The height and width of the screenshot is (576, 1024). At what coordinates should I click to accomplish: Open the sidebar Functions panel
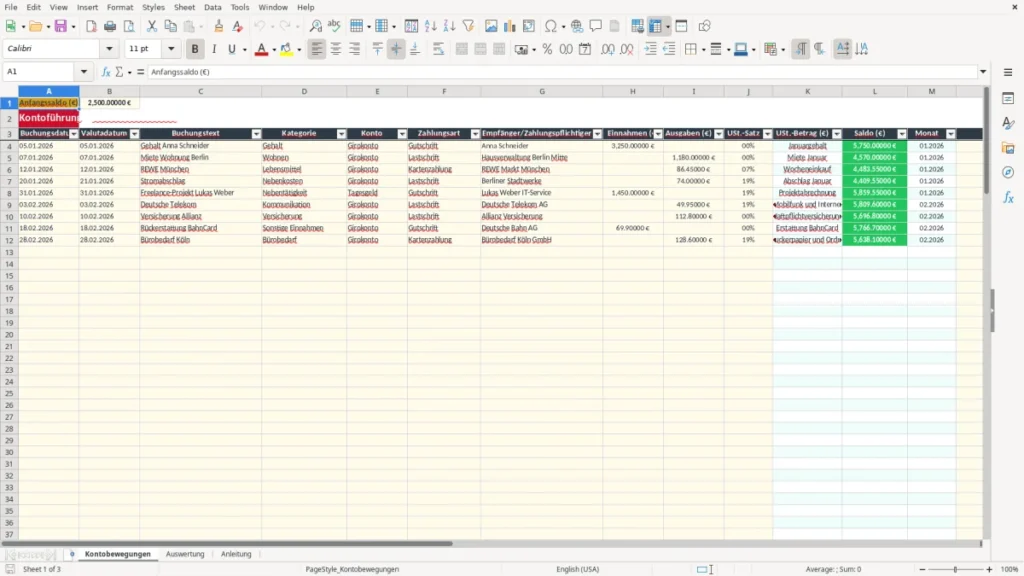pos(1008,198)
